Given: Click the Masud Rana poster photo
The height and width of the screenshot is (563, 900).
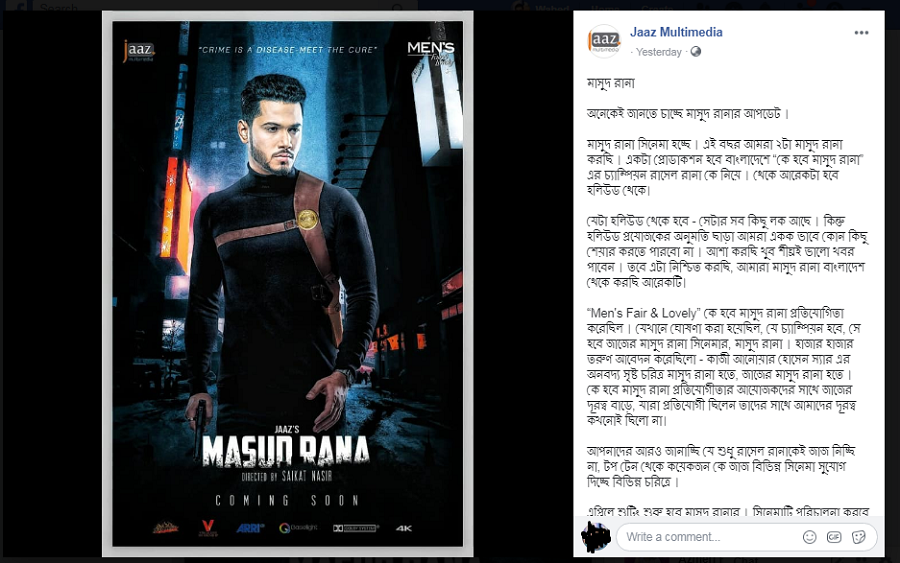Looking at the screenshot, I should click(288, 284).
